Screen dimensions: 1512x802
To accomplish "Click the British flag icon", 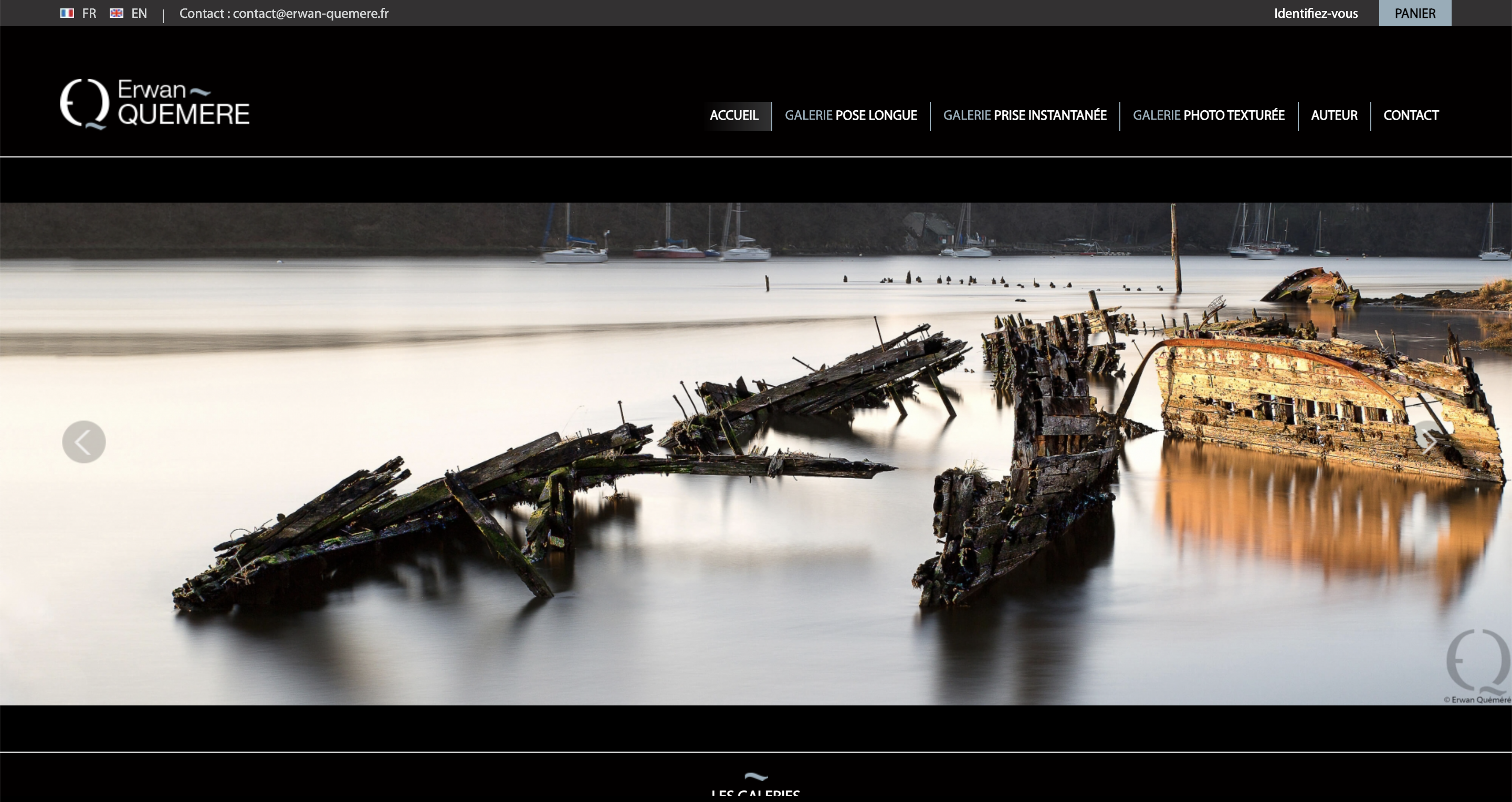I will click(116, 13).
